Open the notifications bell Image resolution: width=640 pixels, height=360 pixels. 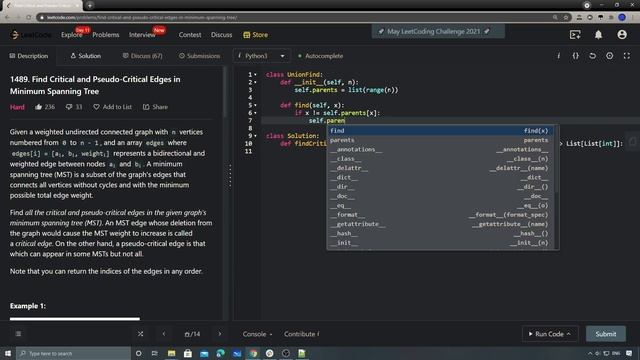point(598,35)
